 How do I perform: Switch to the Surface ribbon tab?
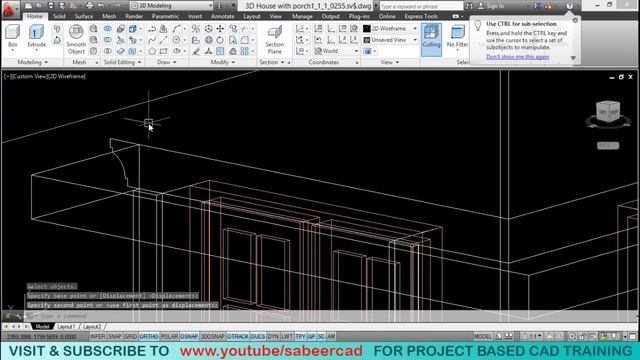(x=84, y=16)
